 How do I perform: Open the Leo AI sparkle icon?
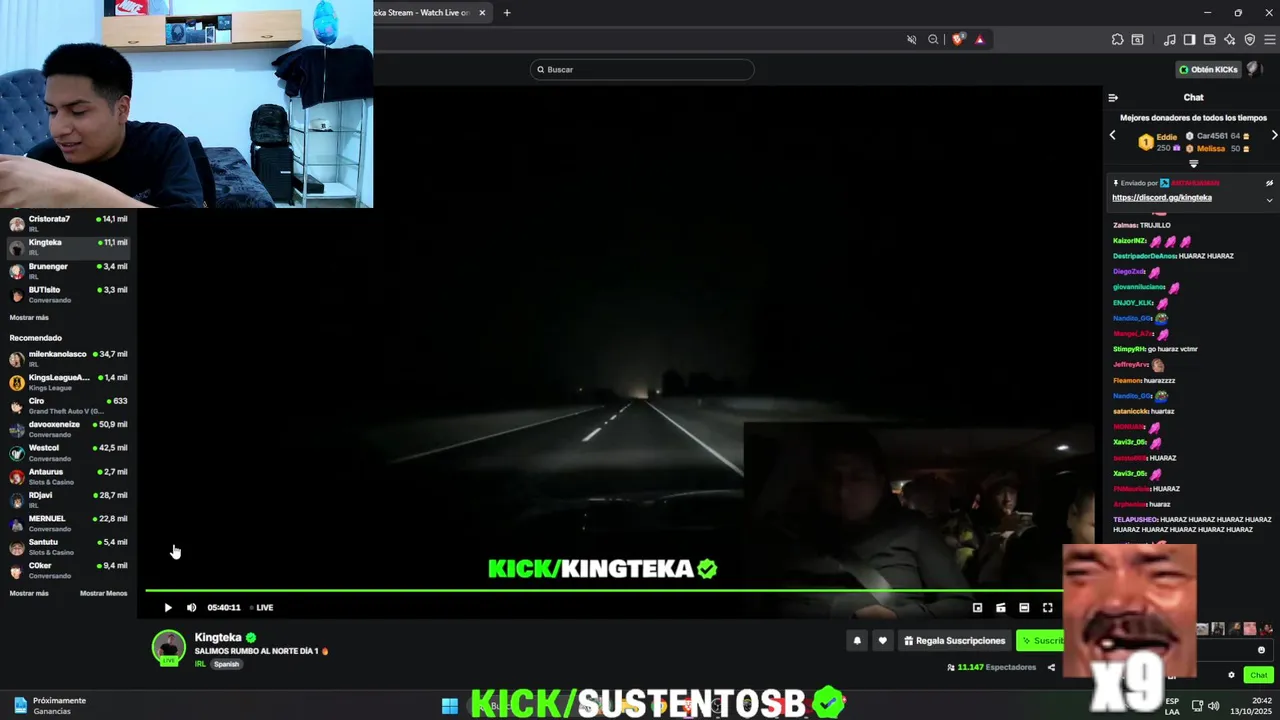[x=1229, y=40]
